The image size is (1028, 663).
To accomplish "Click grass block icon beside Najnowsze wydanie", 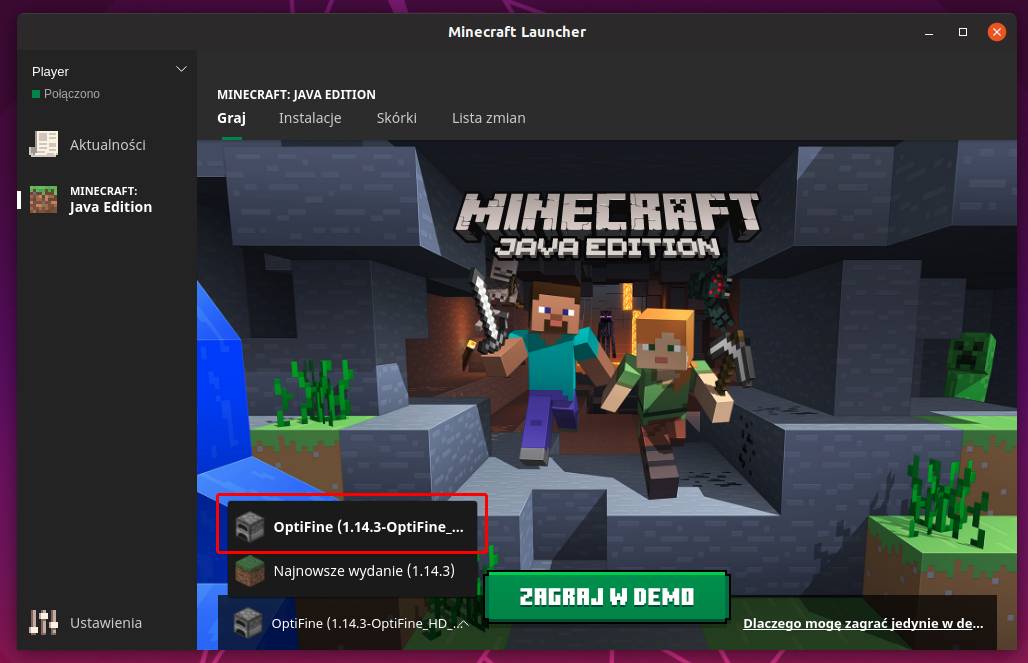I will tap(249, 571).
